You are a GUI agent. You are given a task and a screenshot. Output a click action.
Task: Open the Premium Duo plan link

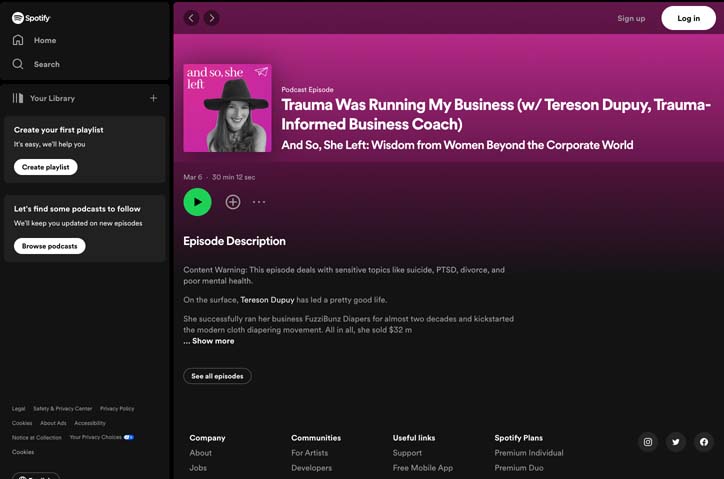tap(519, 467)
